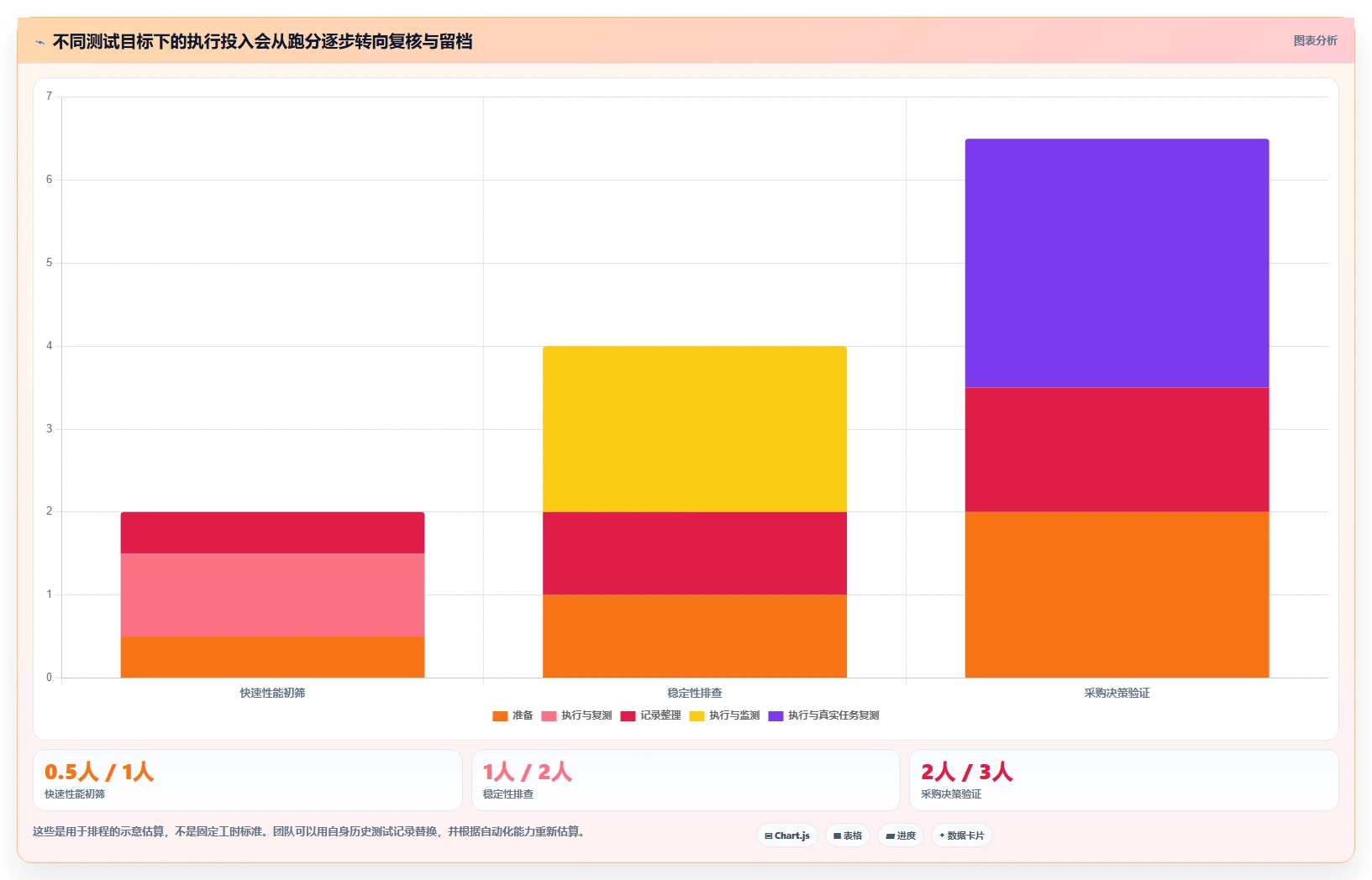Toggle the 执行与复测 legend series
The width and height of the screenshot is (1372, 880).
(576, 715)
